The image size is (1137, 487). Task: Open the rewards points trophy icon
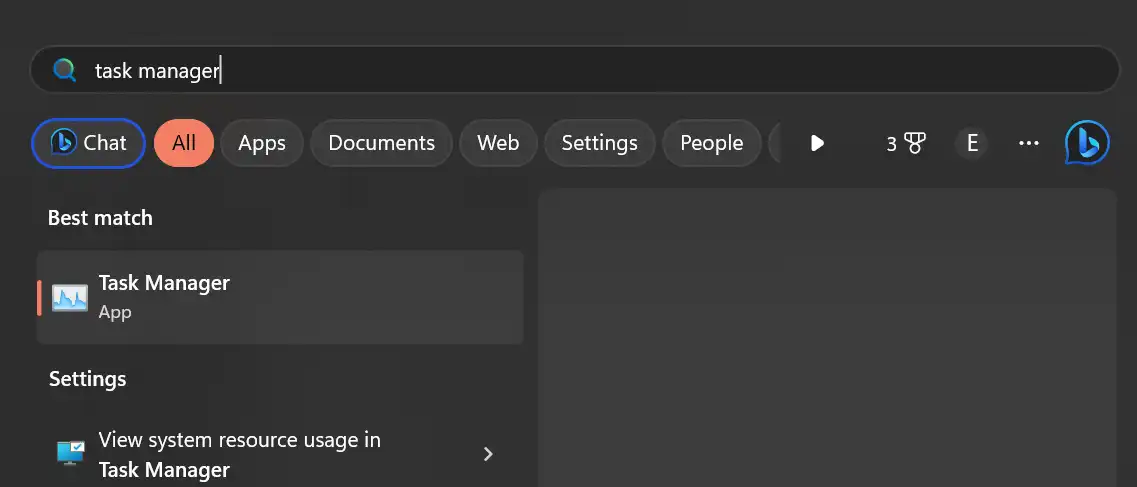click(x=906, y=143)
